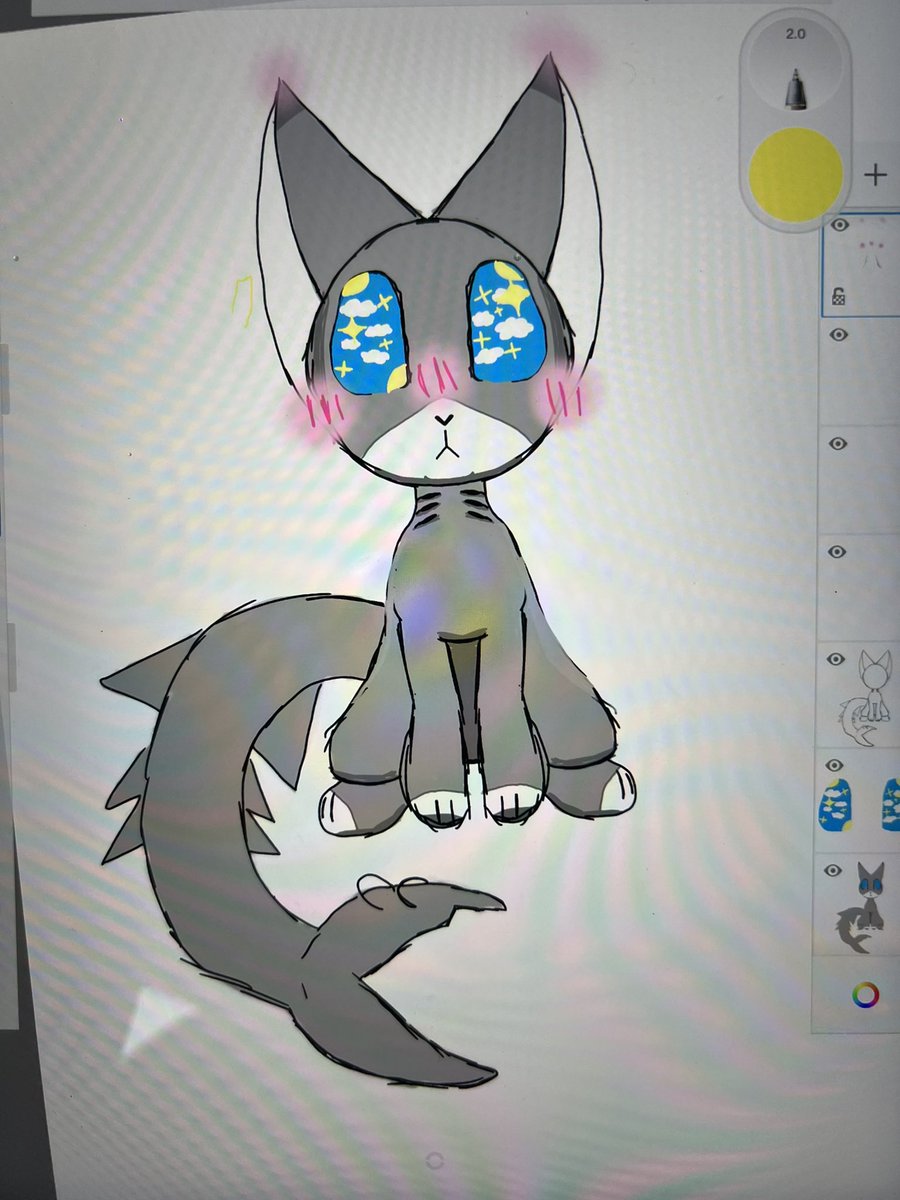Image resolution: width=900 pixels, height=1200 pixels.
Task: Toggle visibility of empty layer directly below blush layer
Action: click(839, 335)
